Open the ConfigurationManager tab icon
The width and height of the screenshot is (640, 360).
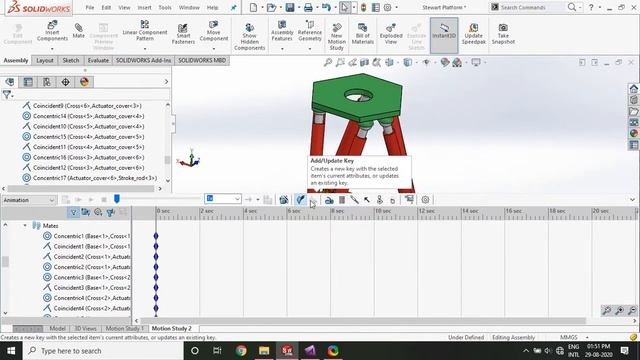(x=47, y=82)
